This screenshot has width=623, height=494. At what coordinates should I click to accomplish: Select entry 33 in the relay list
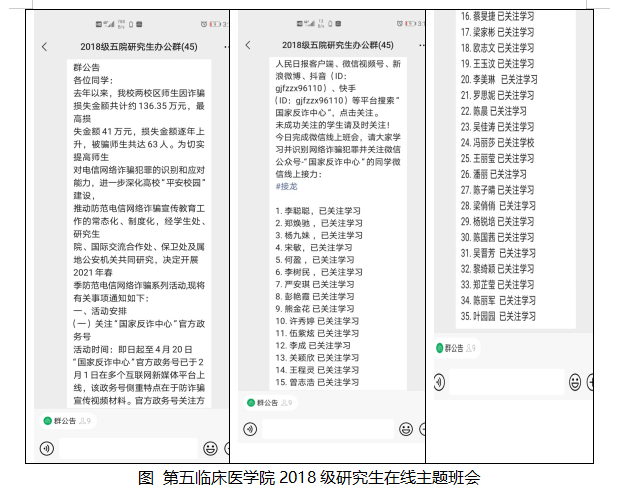[x=497, y=285]
